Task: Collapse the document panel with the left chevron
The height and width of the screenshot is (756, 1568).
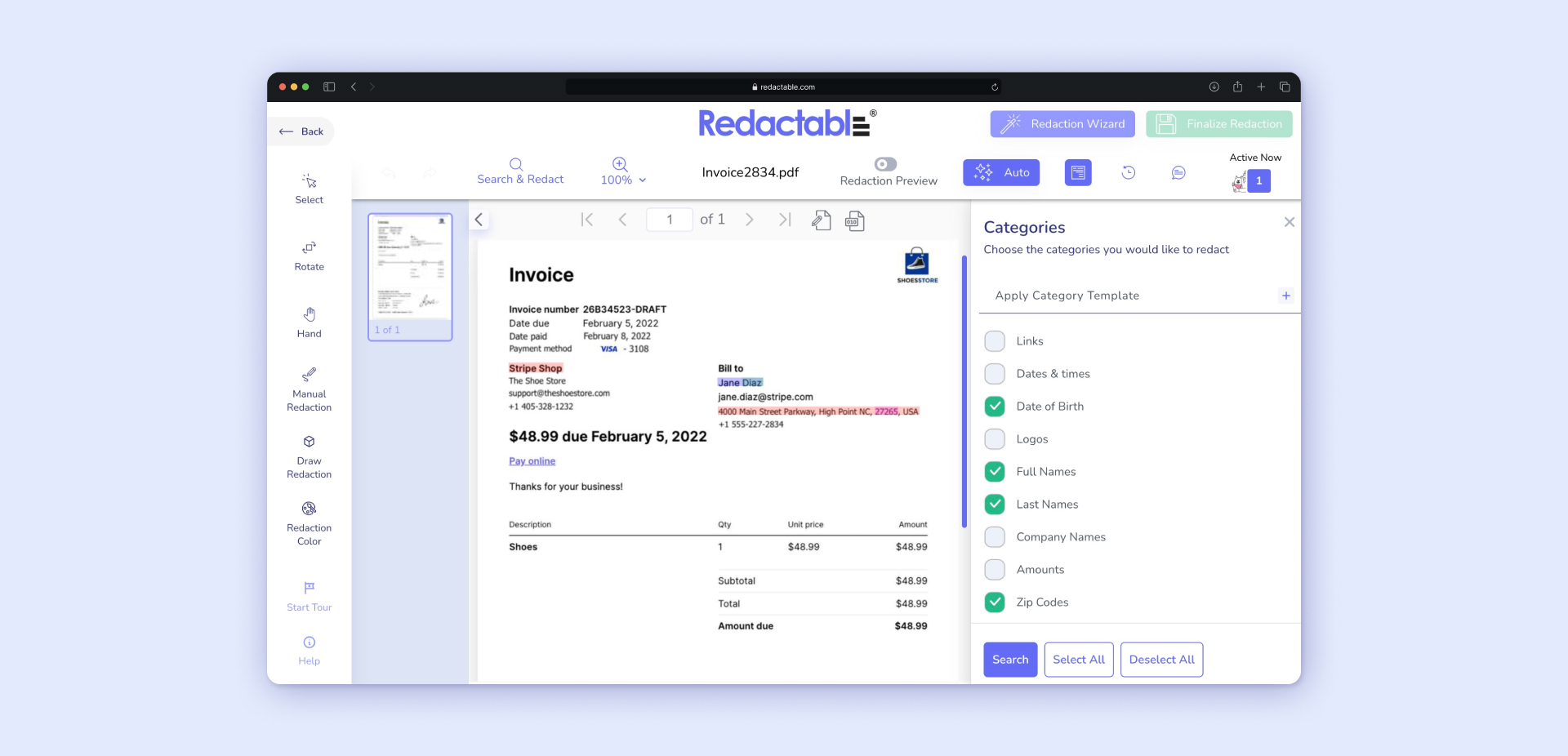Action: coord(479,219)
